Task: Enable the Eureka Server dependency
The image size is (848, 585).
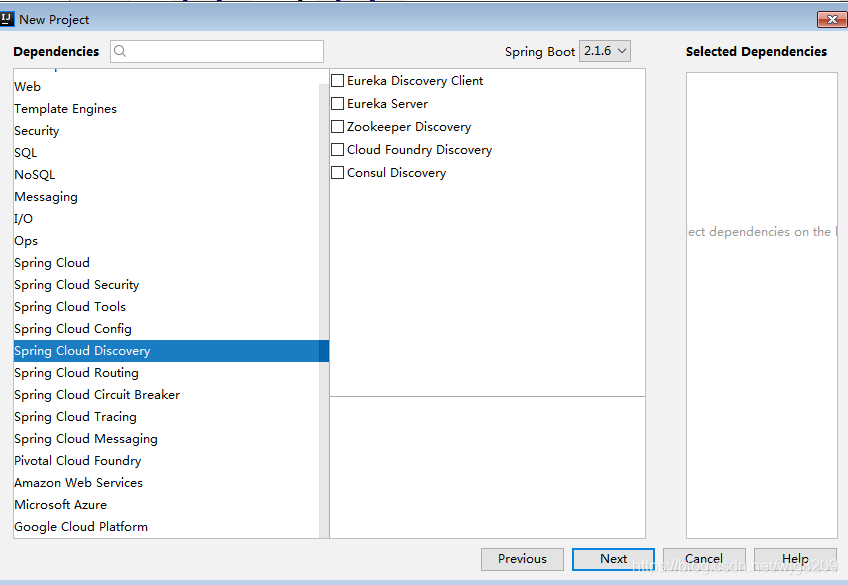Action: click(x=337, y=103)
